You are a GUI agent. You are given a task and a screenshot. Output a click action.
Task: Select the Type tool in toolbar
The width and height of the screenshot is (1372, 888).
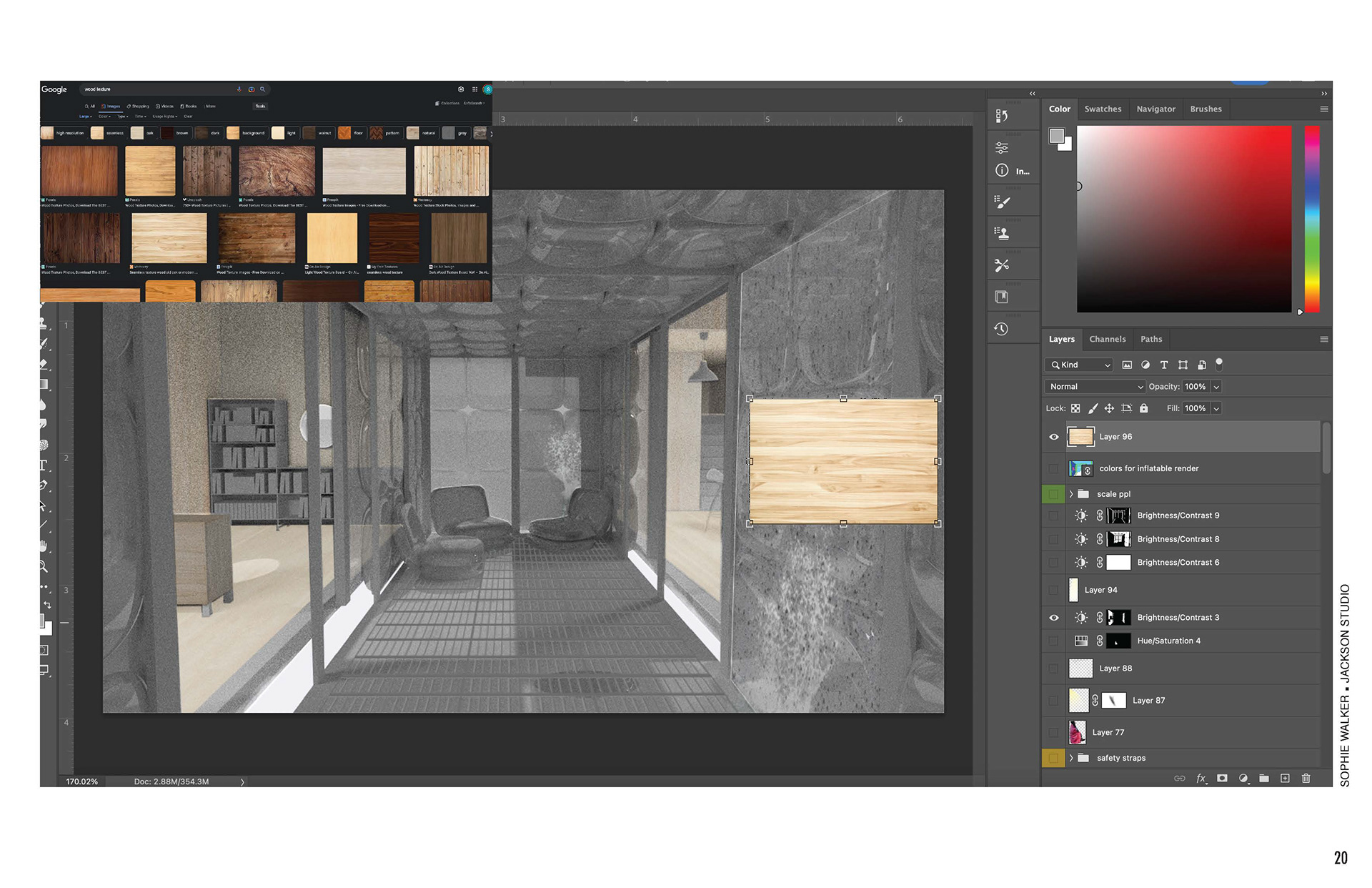coord(44,465)
